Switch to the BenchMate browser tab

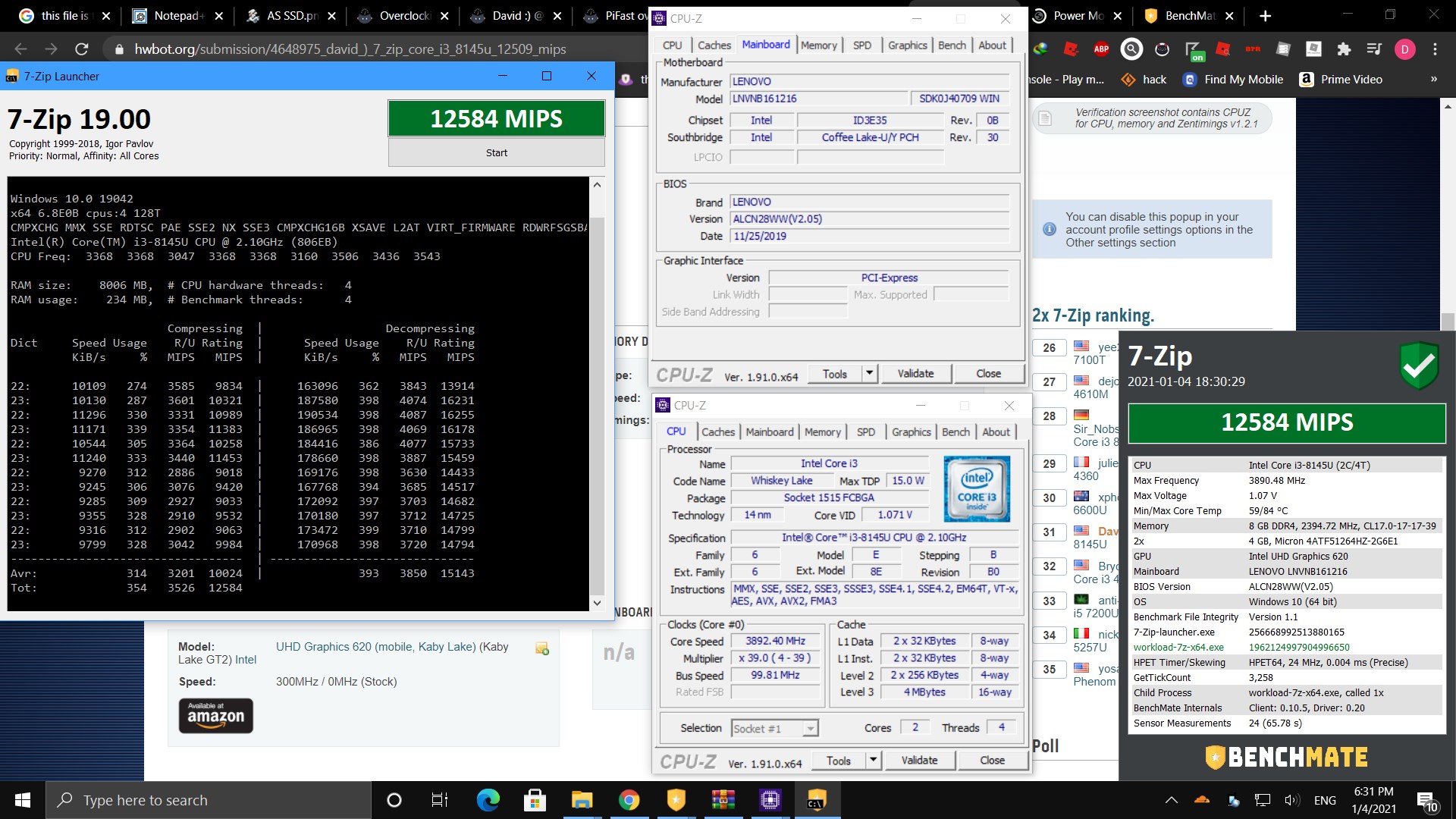(1188, 15)
